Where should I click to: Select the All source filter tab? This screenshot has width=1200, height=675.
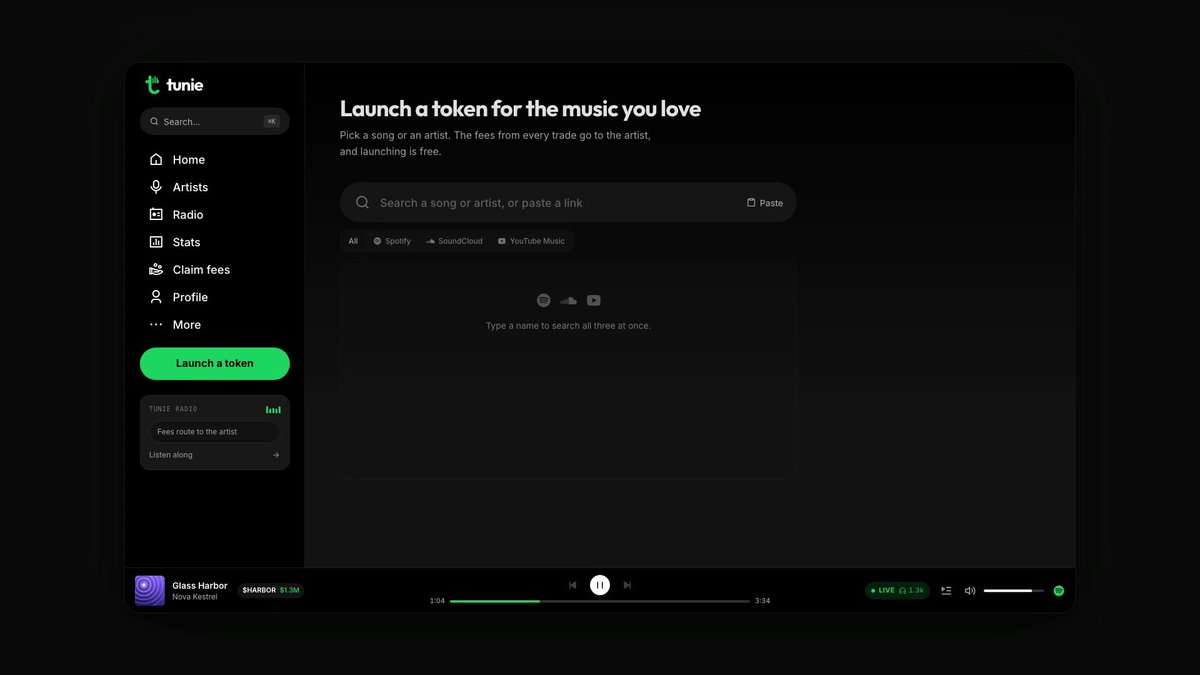353,241
